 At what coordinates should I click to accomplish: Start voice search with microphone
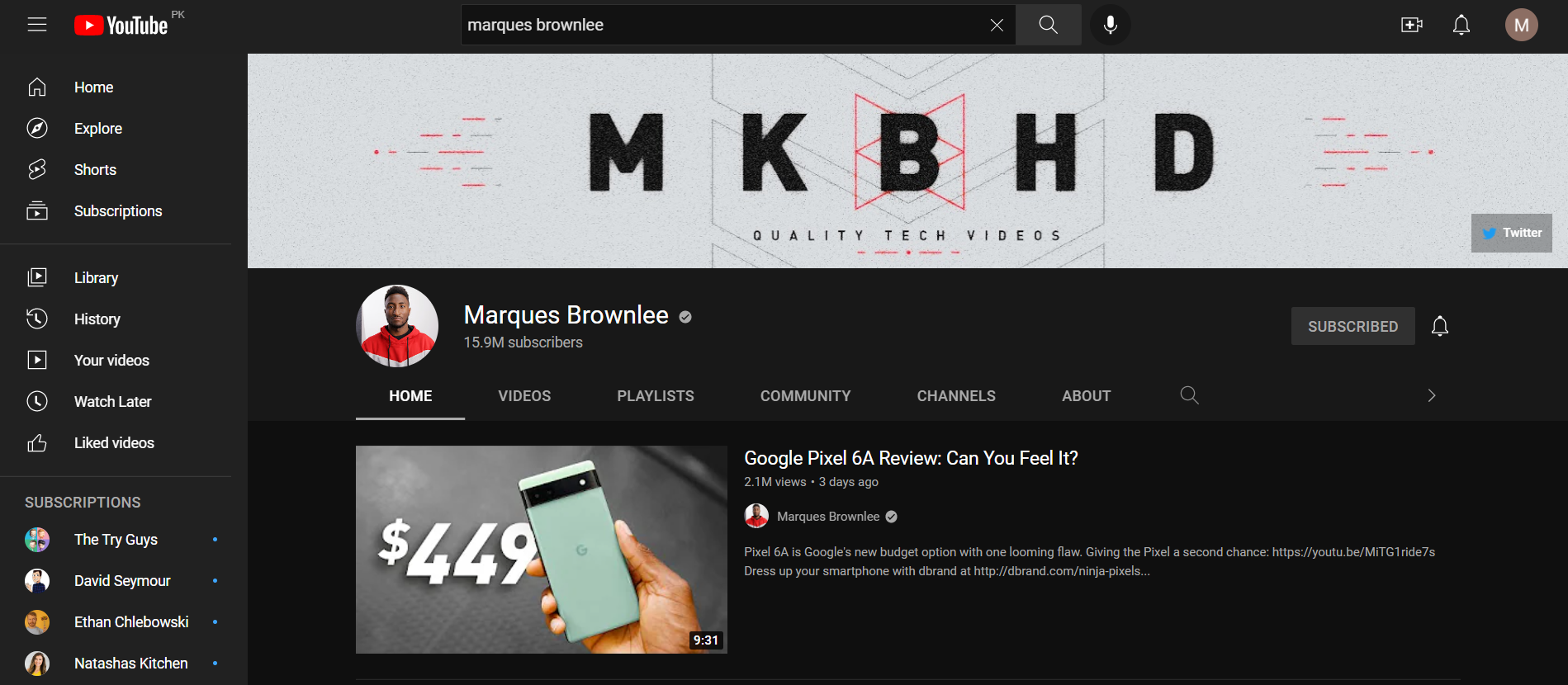click(x=1111, y=25)
